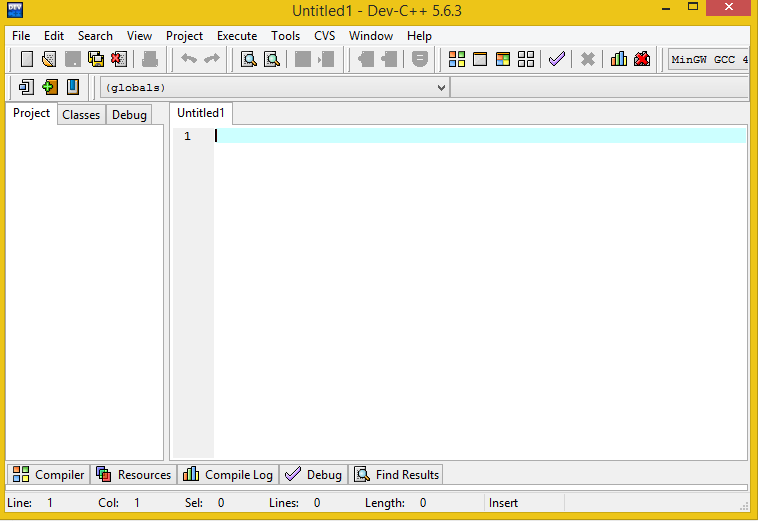Click the Indent toolbar icon

(x=303, y=59)
